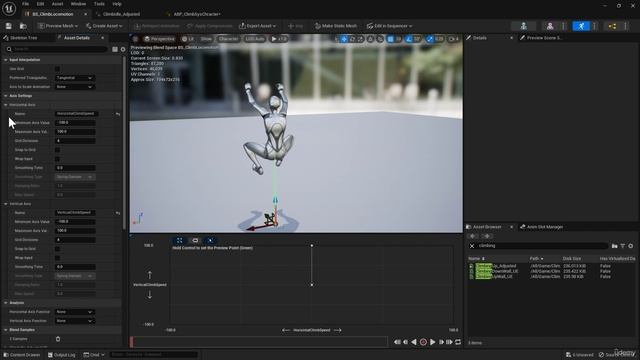Click the Make Static Mesh button

click(x=336, y=26)
